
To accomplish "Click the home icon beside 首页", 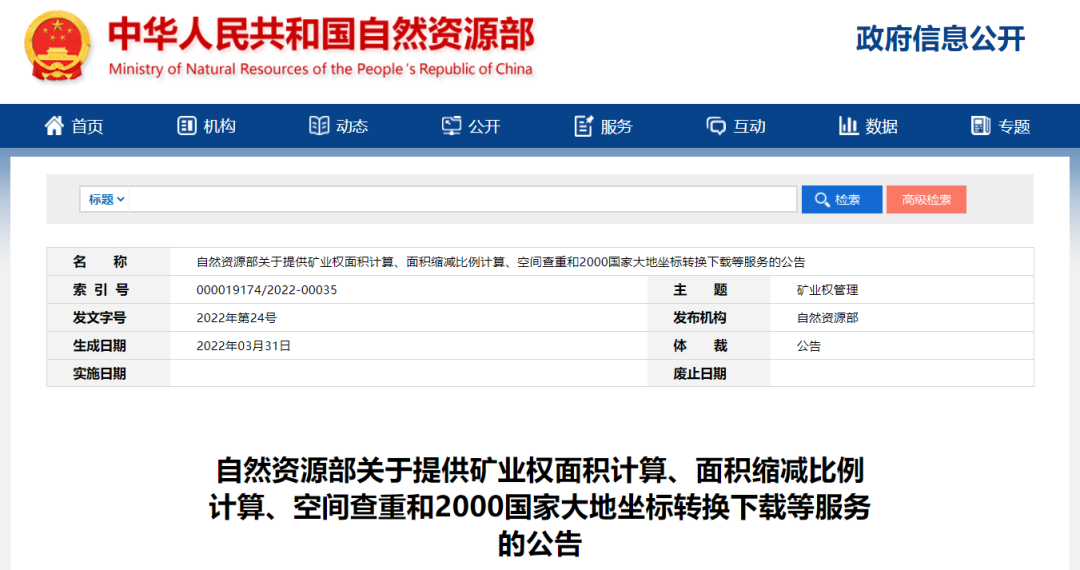I will coord(54,126).
